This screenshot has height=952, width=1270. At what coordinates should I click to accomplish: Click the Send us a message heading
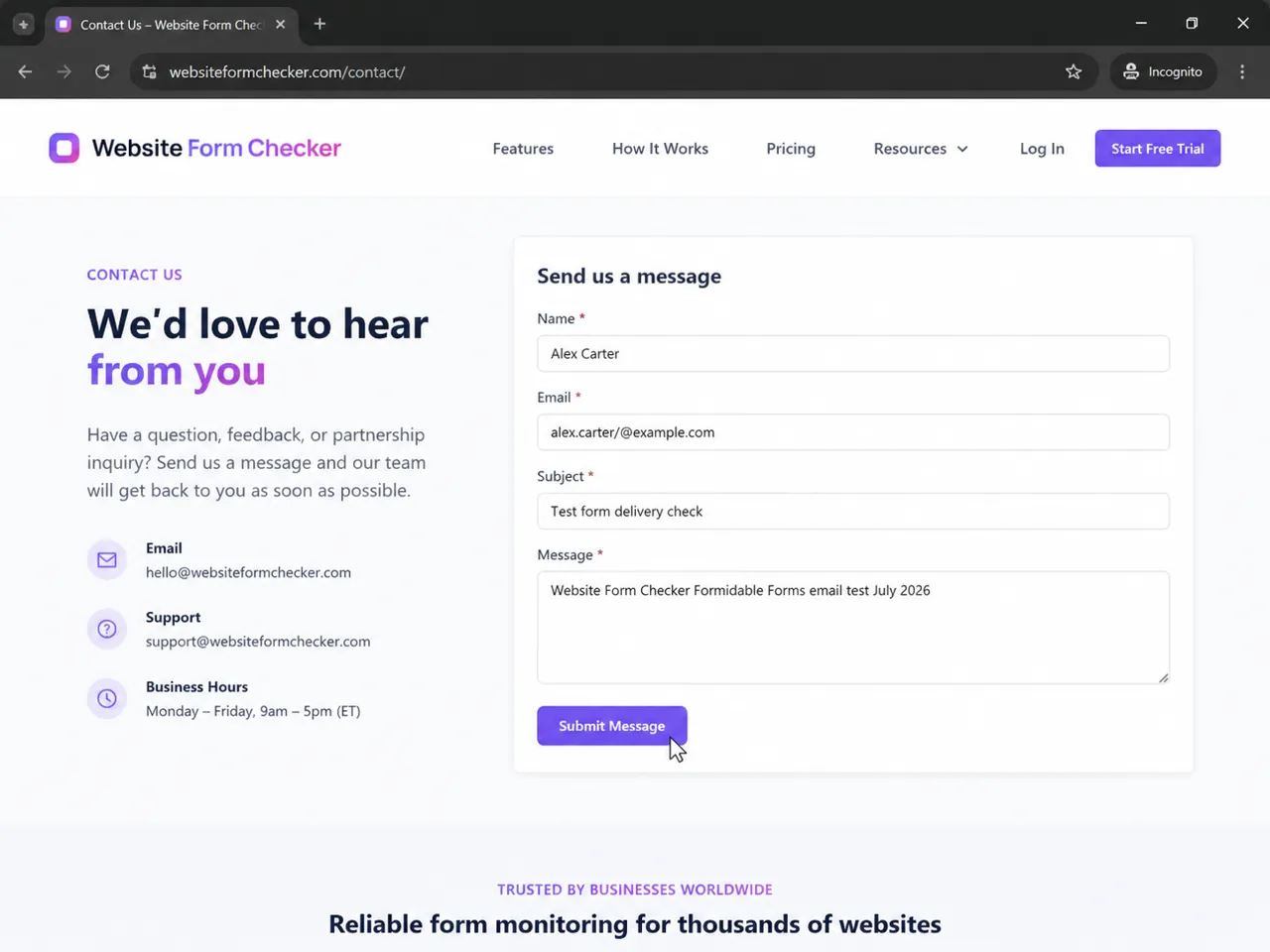click(x=629, y=277)
